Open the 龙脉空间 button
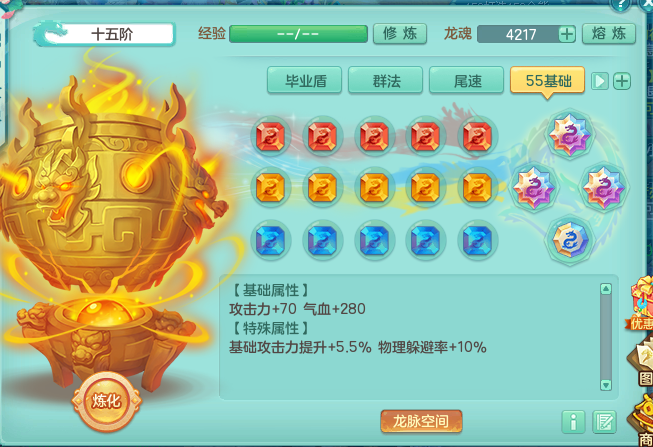This screenshot has height=447, width=653. (421, 422)
